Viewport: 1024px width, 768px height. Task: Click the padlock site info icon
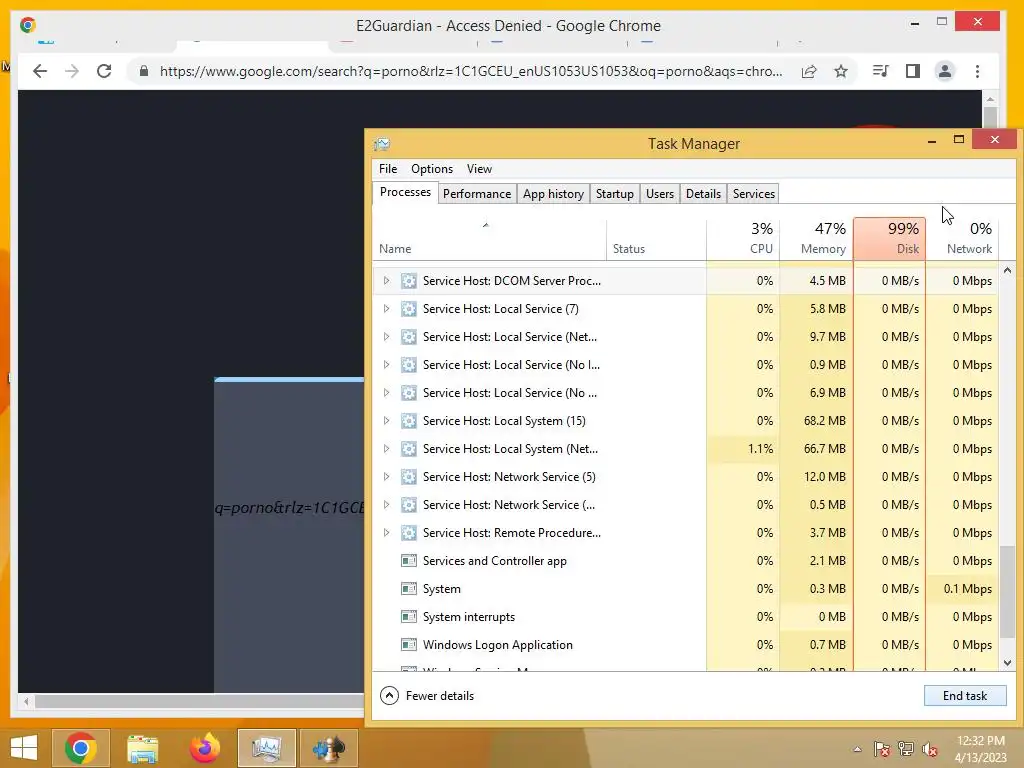(144, 71)
